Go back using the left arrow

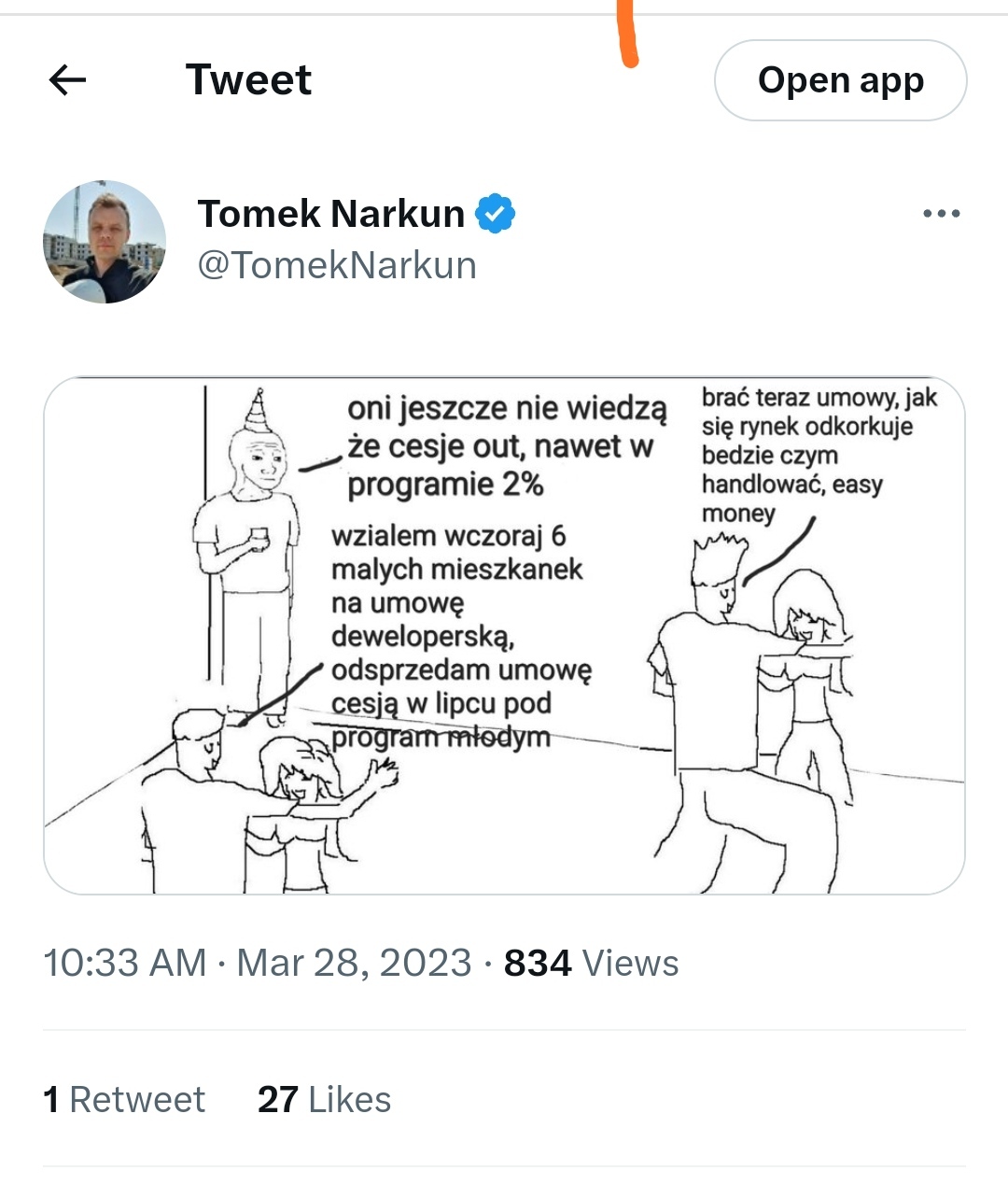[x=67, y=80]
